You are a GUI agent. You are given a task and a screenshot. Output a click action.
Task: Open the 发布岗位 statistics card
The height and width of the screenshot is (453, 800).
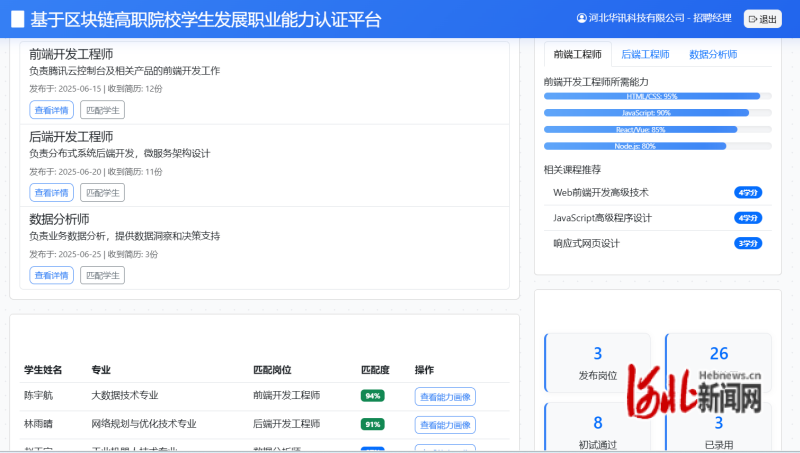point(597,363)
